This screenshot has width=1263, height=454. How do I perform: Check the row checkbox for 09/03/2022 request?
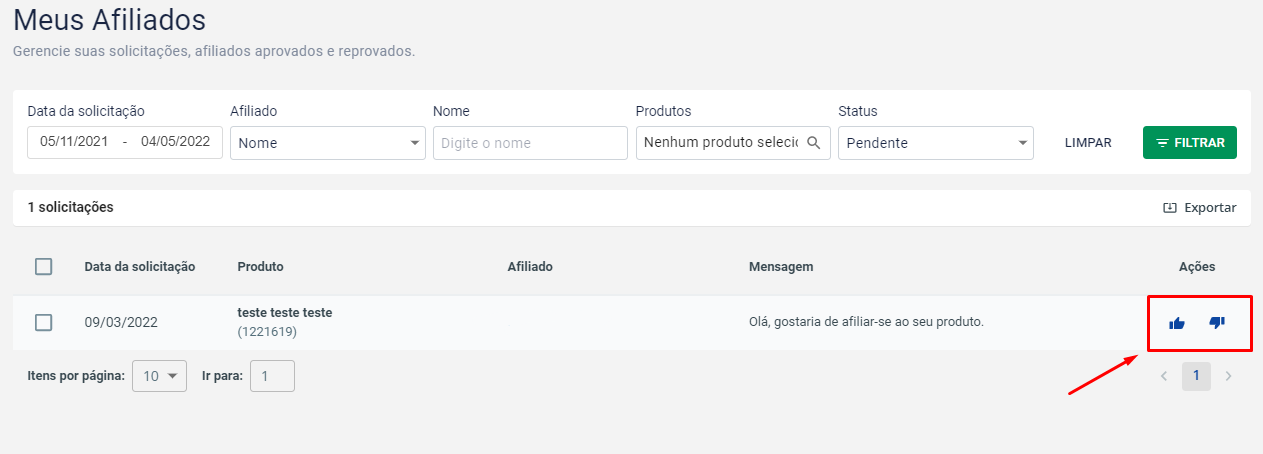click(x=44, y=322)
